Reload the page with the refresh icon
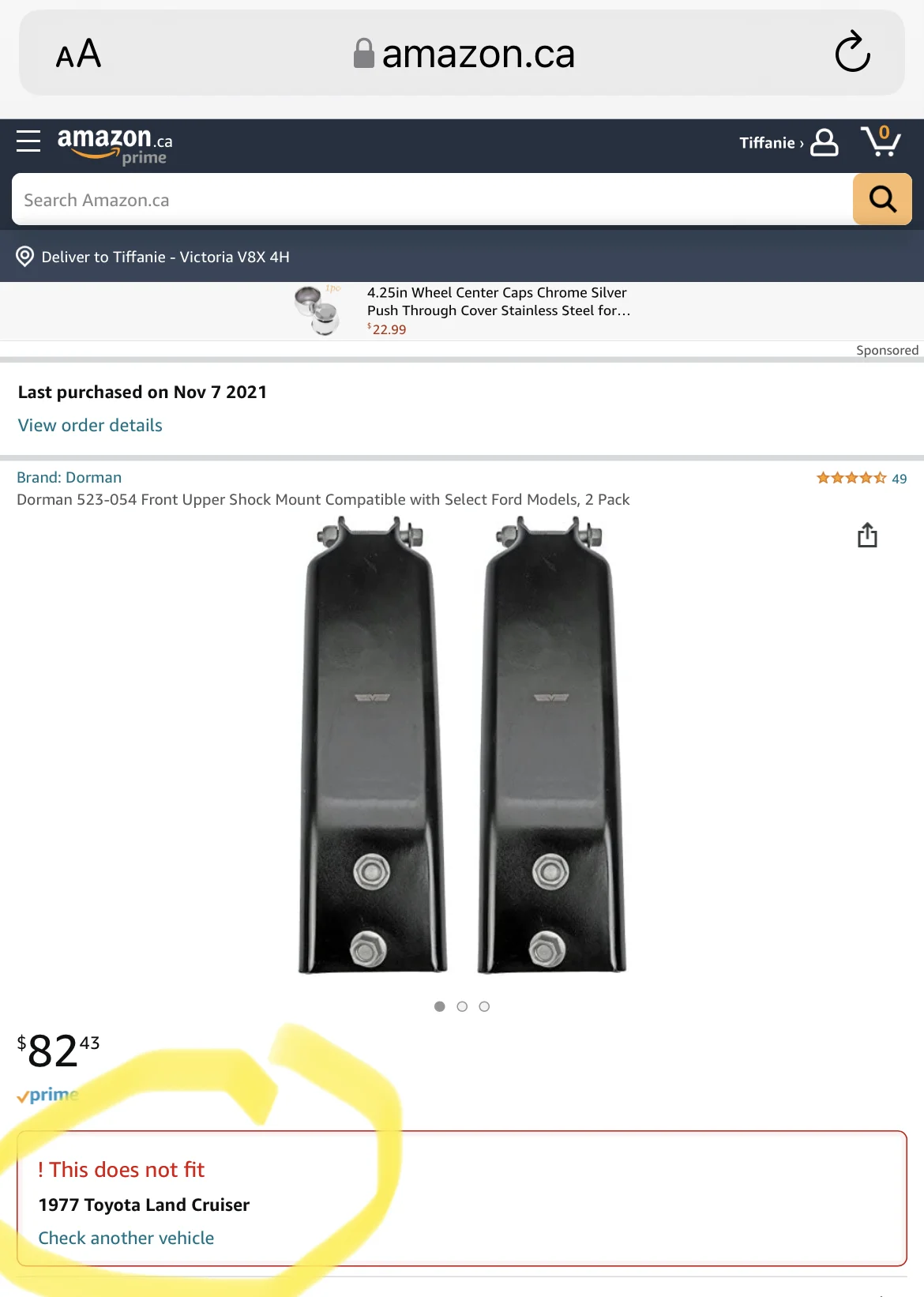This screenshot has width=924, height=1297. coord(853,53)
